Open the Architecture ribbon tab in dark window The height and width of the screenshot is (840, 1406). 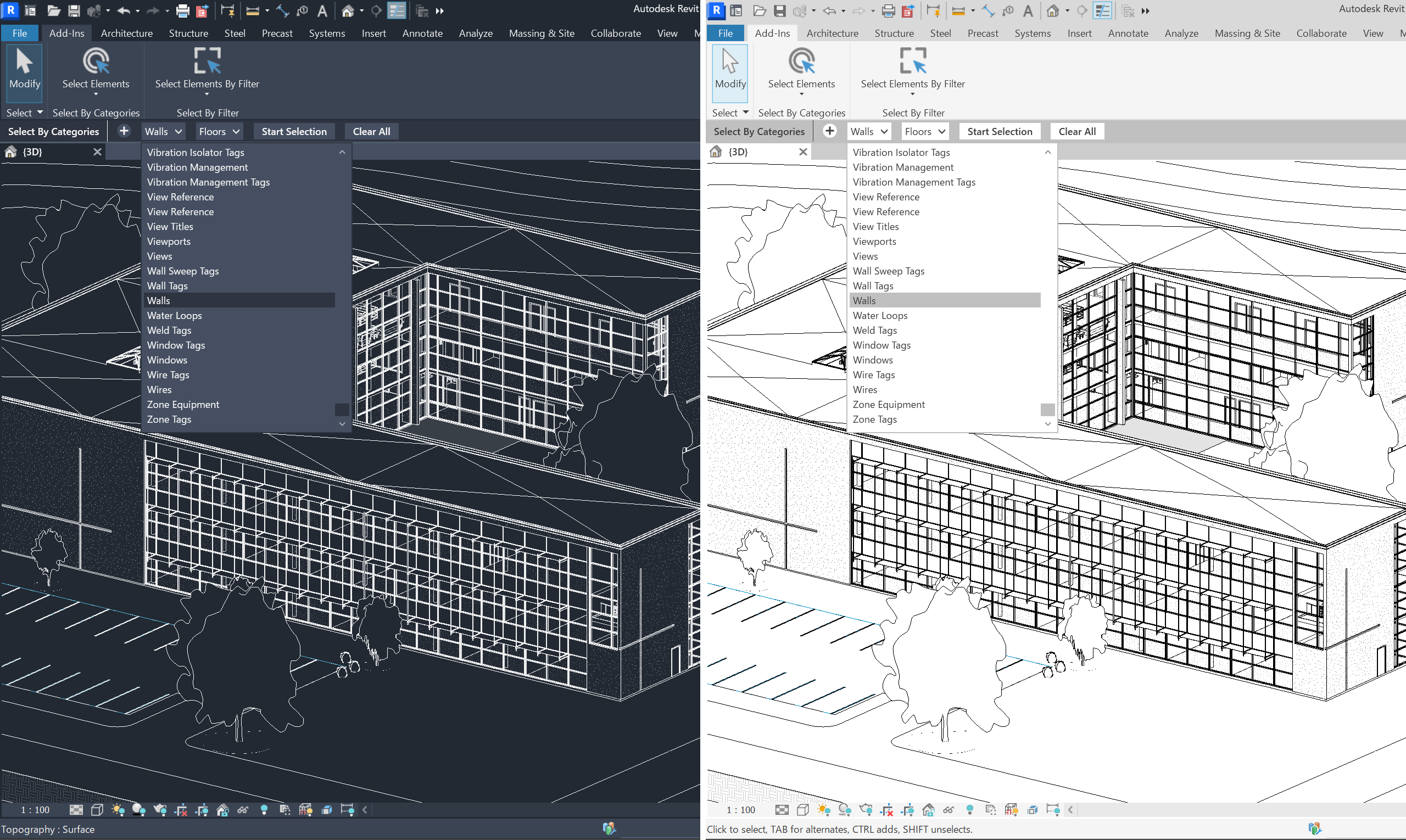[126, 33]
